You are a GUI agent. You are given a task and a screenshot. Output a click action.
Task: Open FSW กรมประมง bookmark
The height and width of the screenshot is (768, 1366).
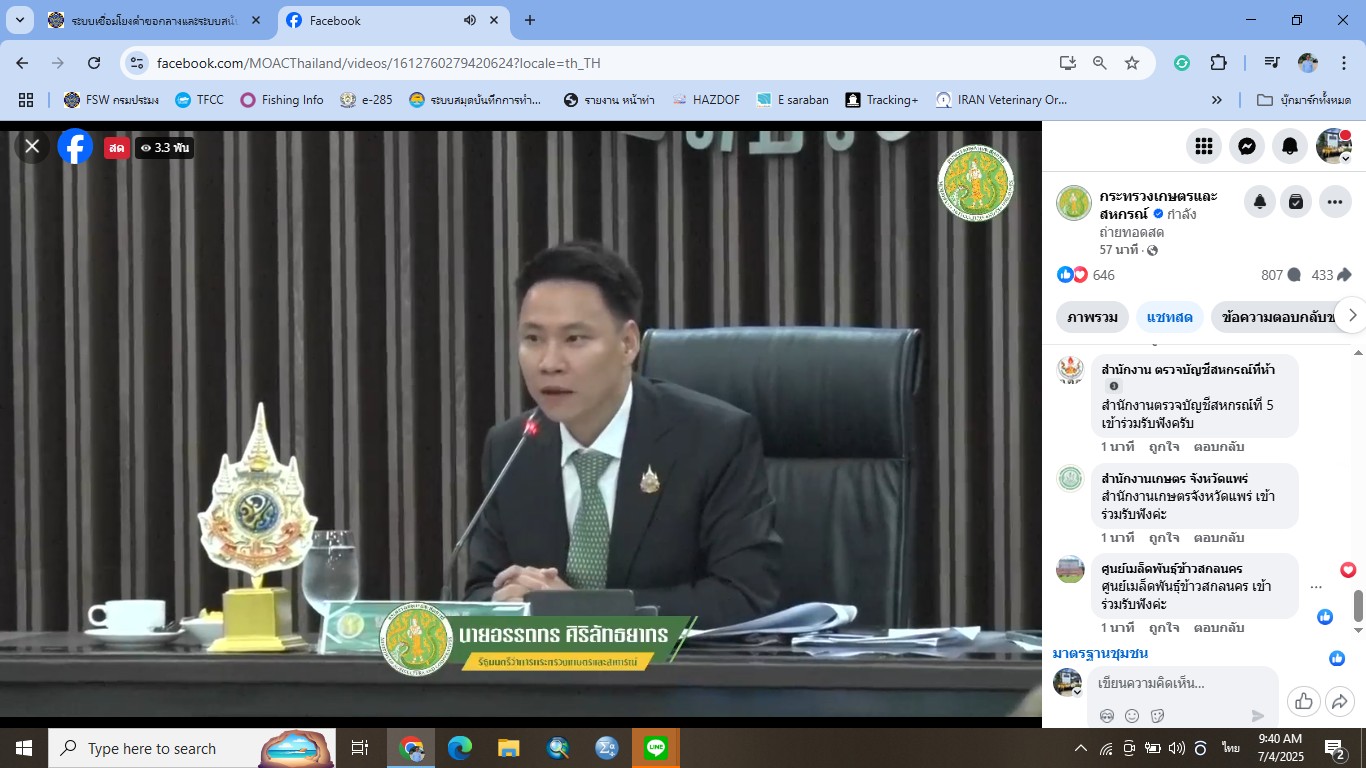(x=111, y=100)
